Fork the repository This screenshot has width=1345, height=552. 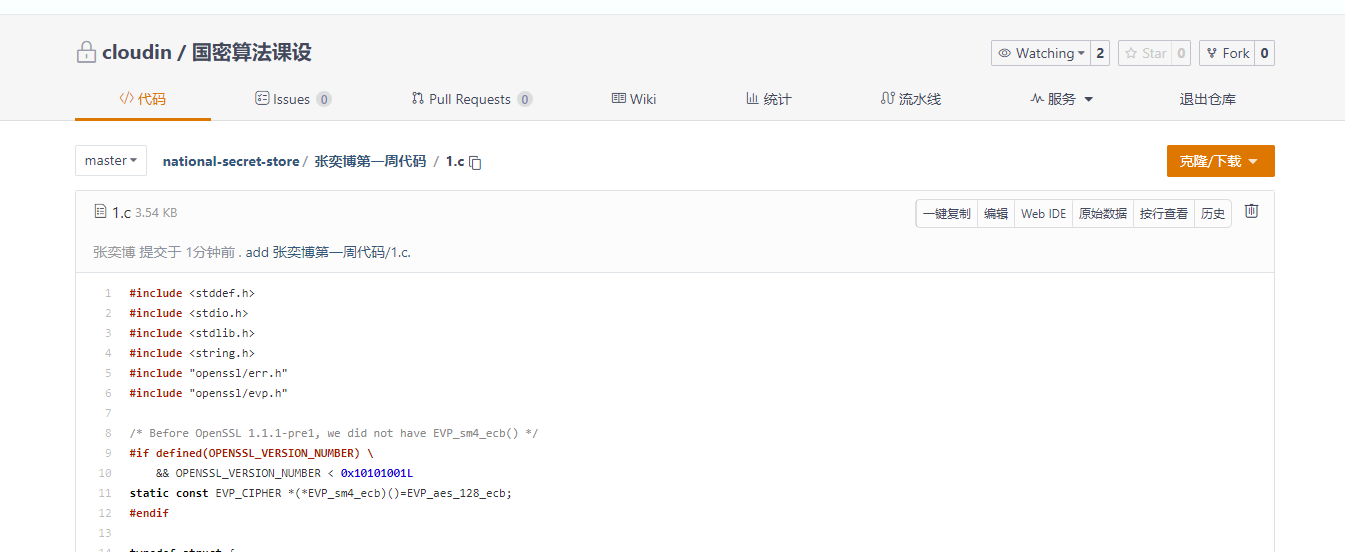pos(1226,53)
